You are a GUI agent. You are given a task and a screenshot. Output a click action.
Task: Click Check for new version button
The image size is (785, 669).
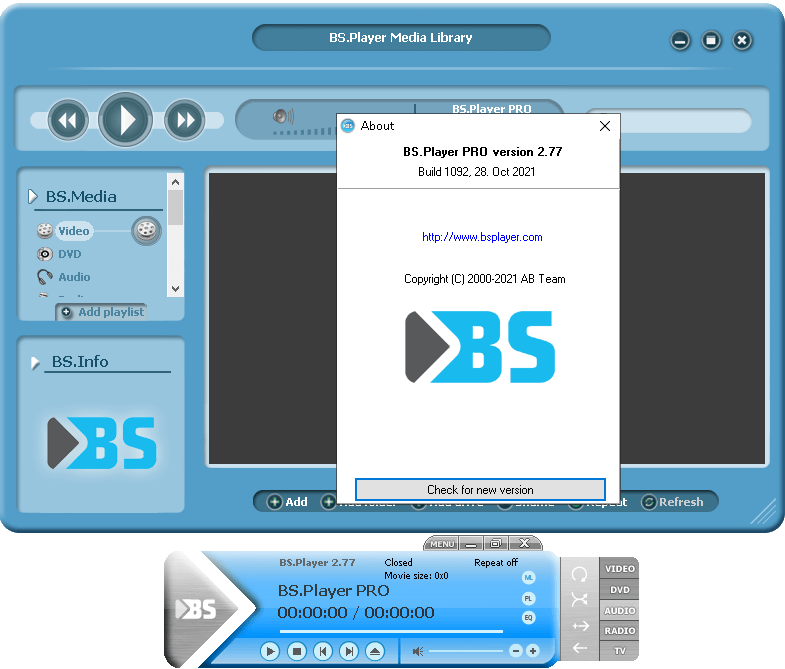[x=480, y=489]
